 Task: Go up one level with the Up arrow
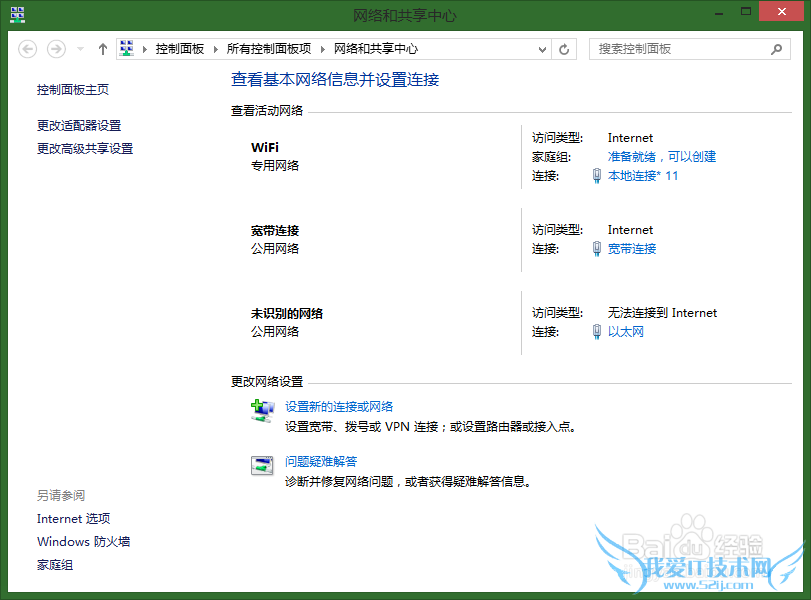(102, 49)
